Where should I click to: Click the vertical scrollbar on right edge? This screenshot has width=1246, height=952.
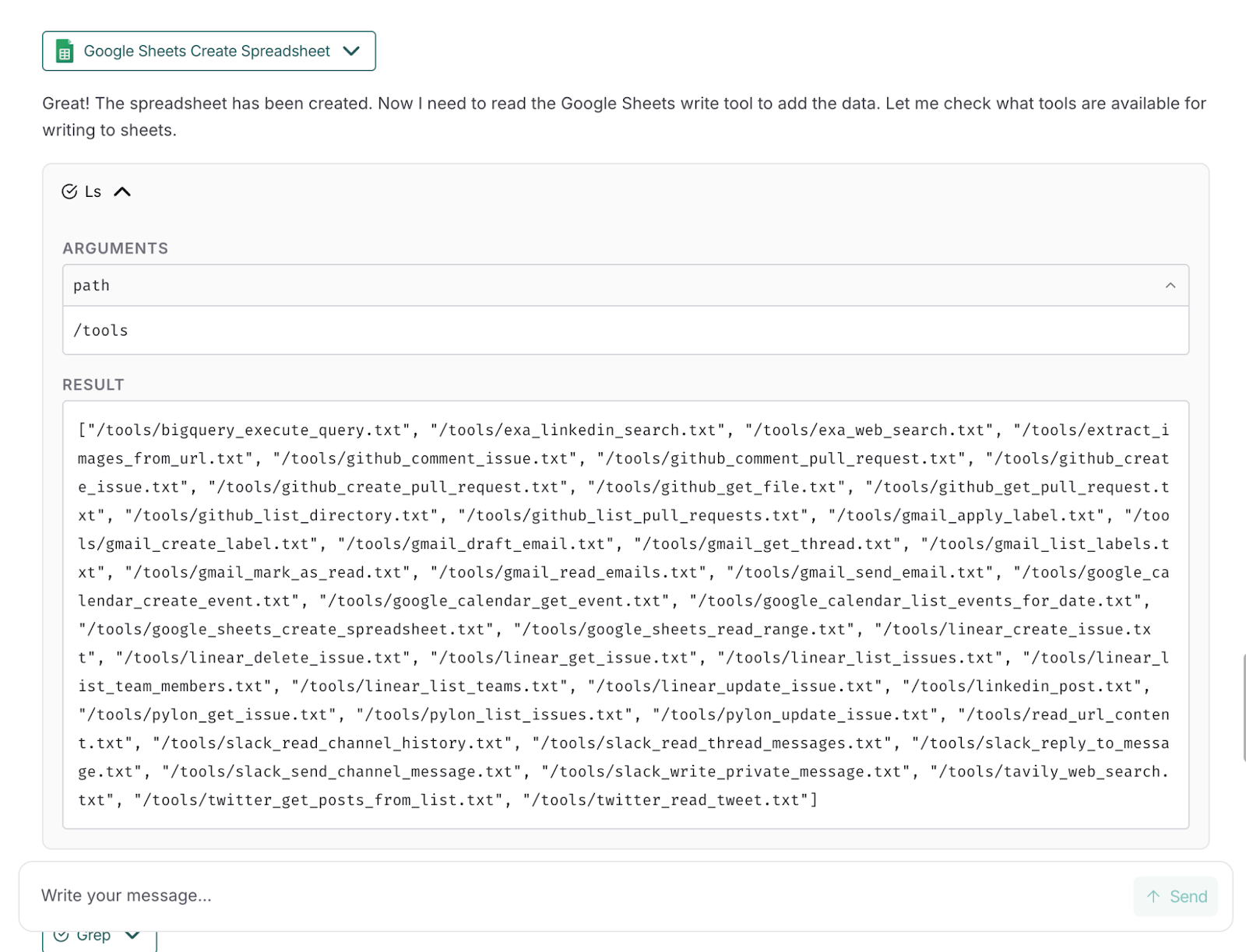(1244, 707)
